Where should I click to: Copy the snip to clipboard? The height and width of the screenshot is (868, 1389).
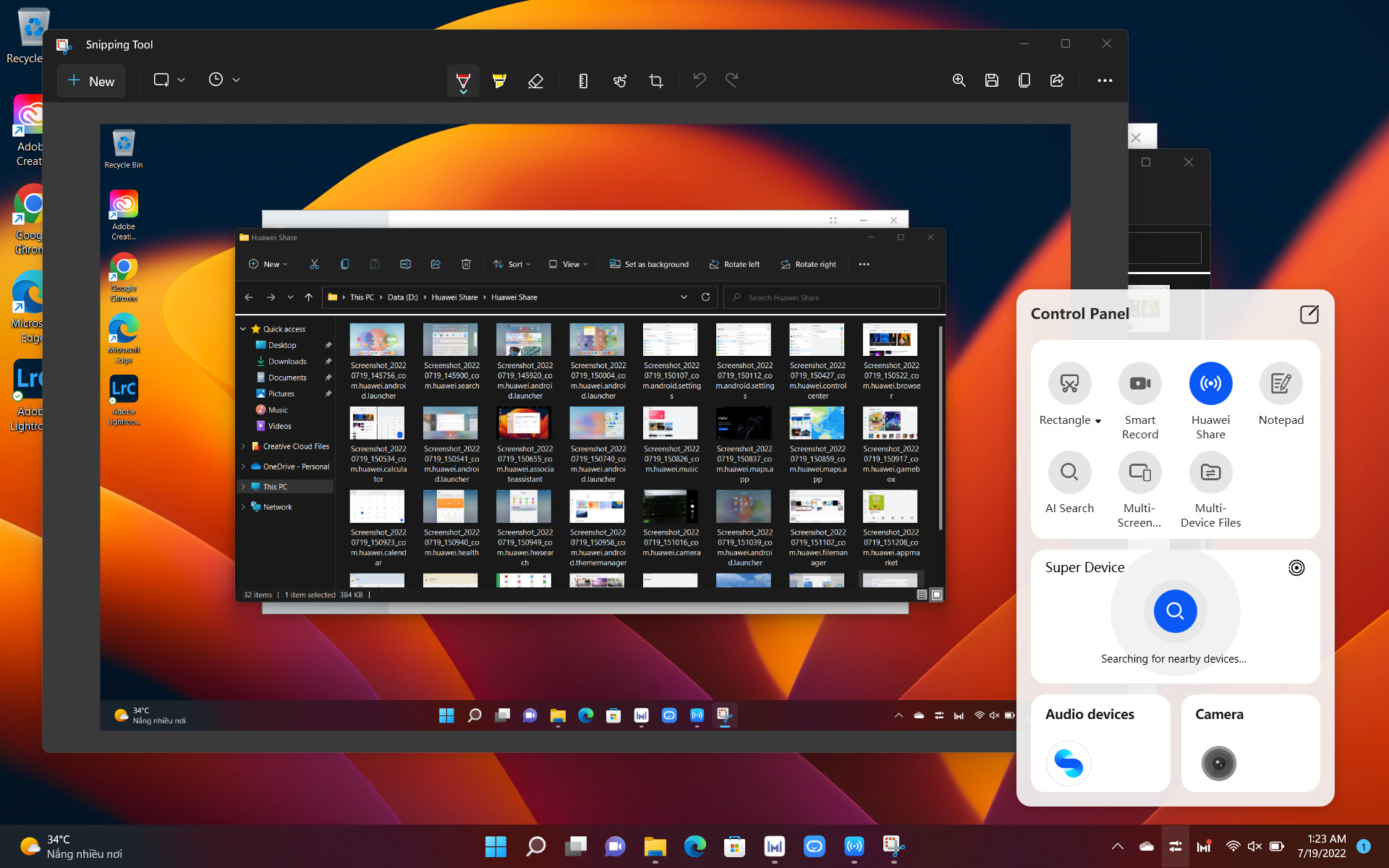click(x=1024, y=81)
